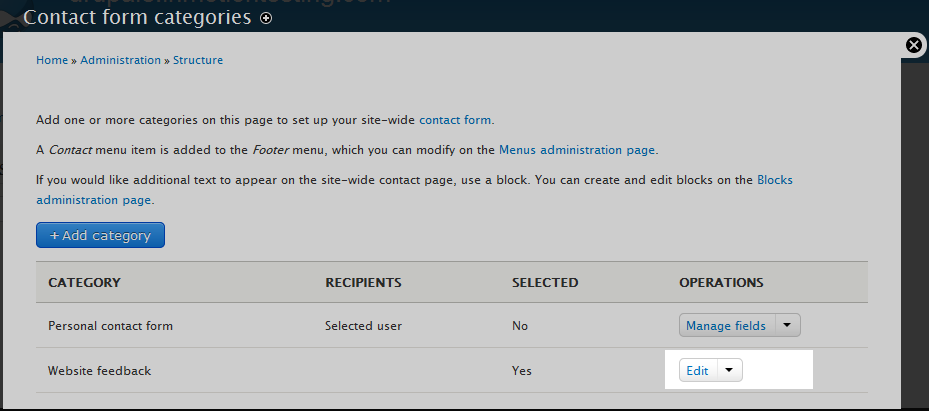Screen dimensions: 929x411
Task: Click the SELECTED column header
Action: 544,283
